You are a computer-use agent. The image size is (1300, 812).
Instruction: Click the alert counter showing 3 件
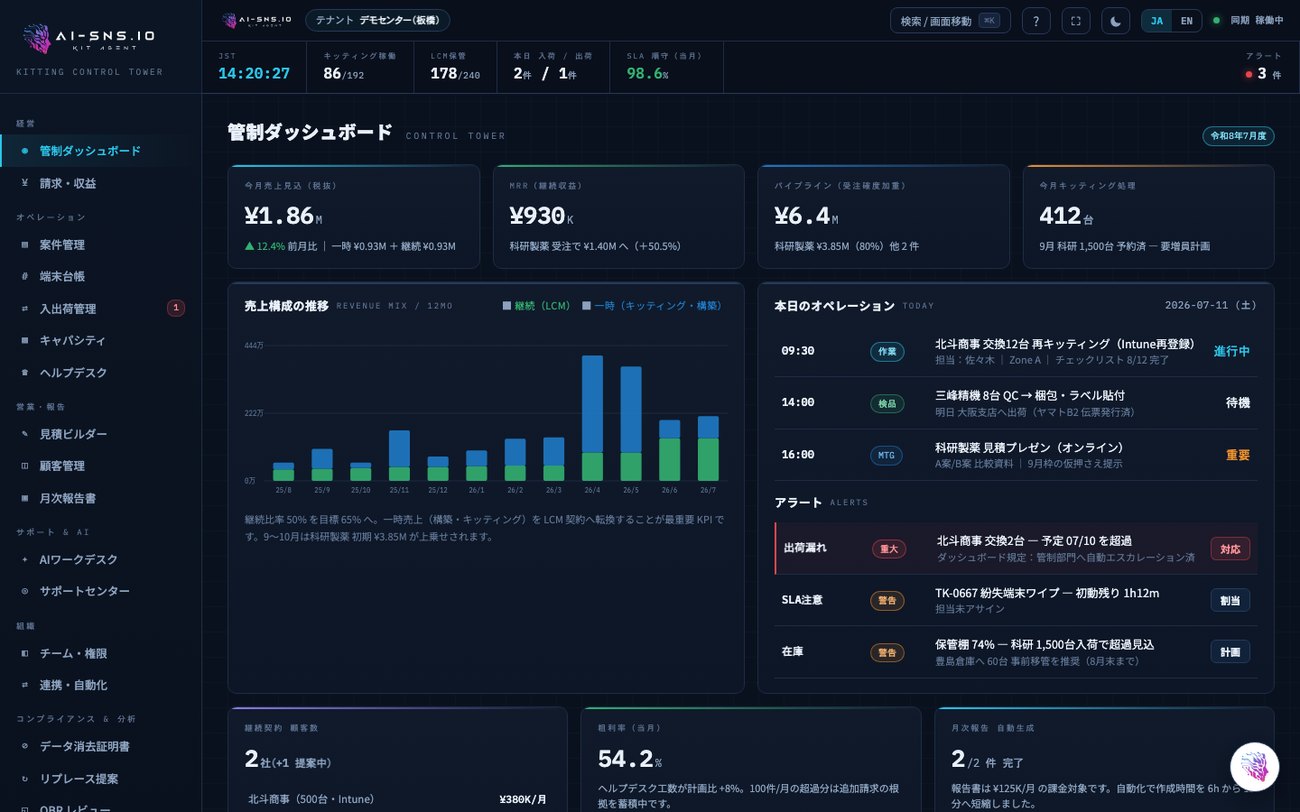tap(1263, 74)
